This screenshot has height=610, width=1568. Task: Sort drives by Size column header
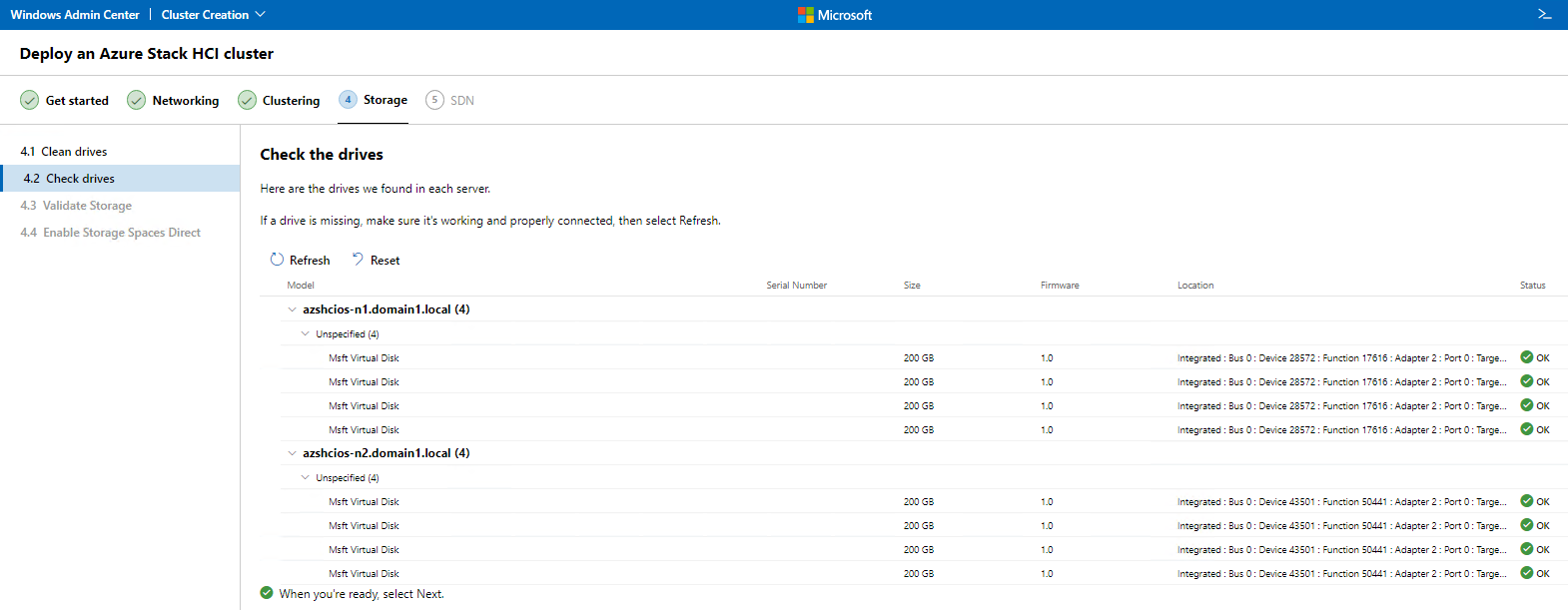tap(912, 286)
